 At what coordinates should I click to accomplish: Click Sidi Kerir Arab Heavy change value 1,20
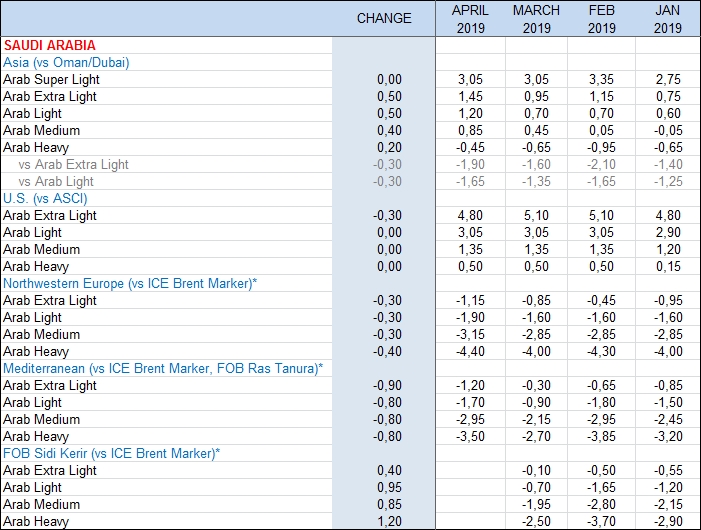(389, 521)
